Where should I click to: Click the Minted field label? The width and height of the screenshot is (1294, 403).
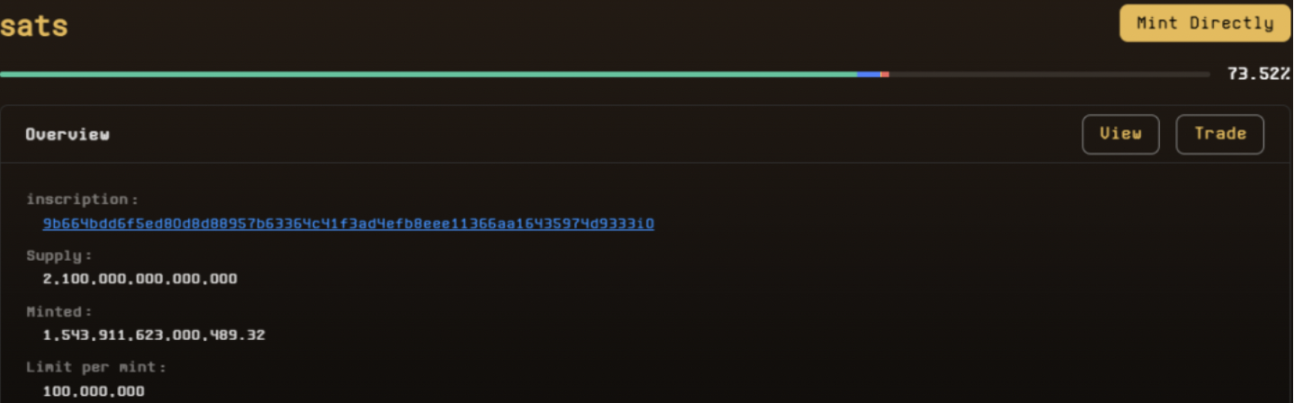(x=59, y=311)
